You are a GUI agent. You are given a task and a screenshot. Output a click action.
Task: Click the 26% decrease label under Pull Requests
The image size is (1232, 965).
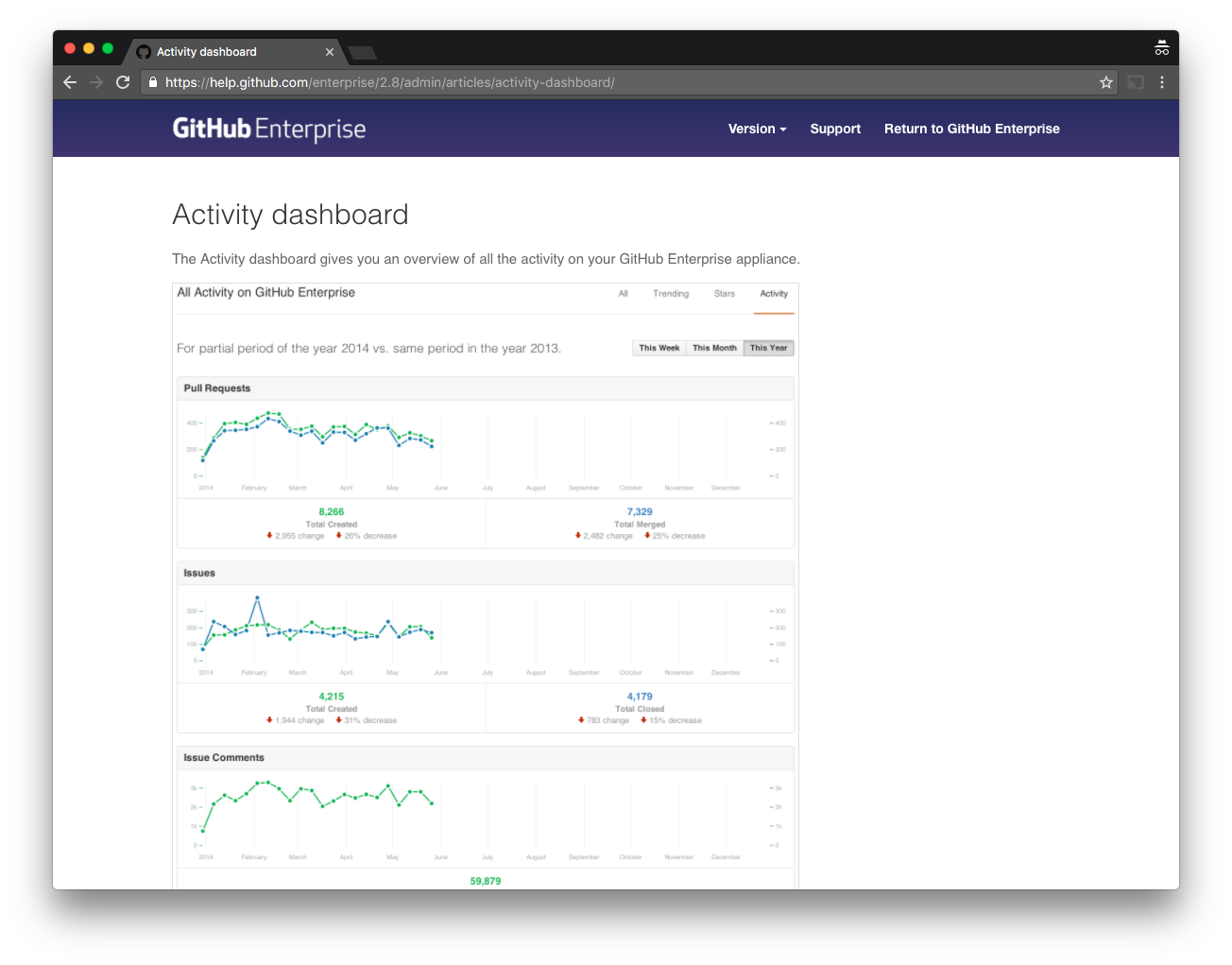(367, 536)
